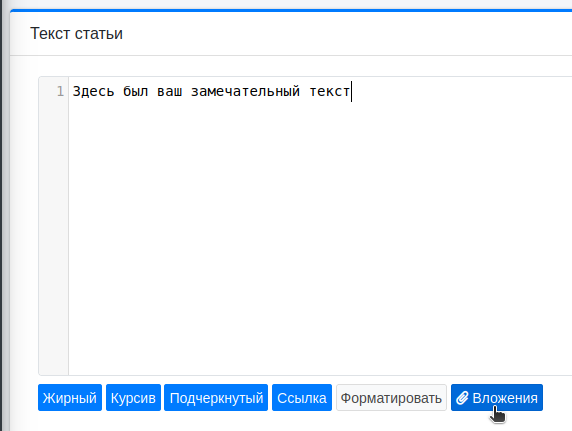
Task: Click the empty area below the text line
Action: [320, 237]
